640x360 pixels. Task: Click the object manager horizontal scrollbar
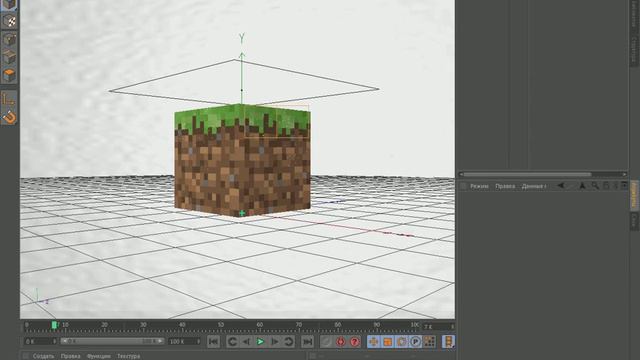(x=527, y=174)
